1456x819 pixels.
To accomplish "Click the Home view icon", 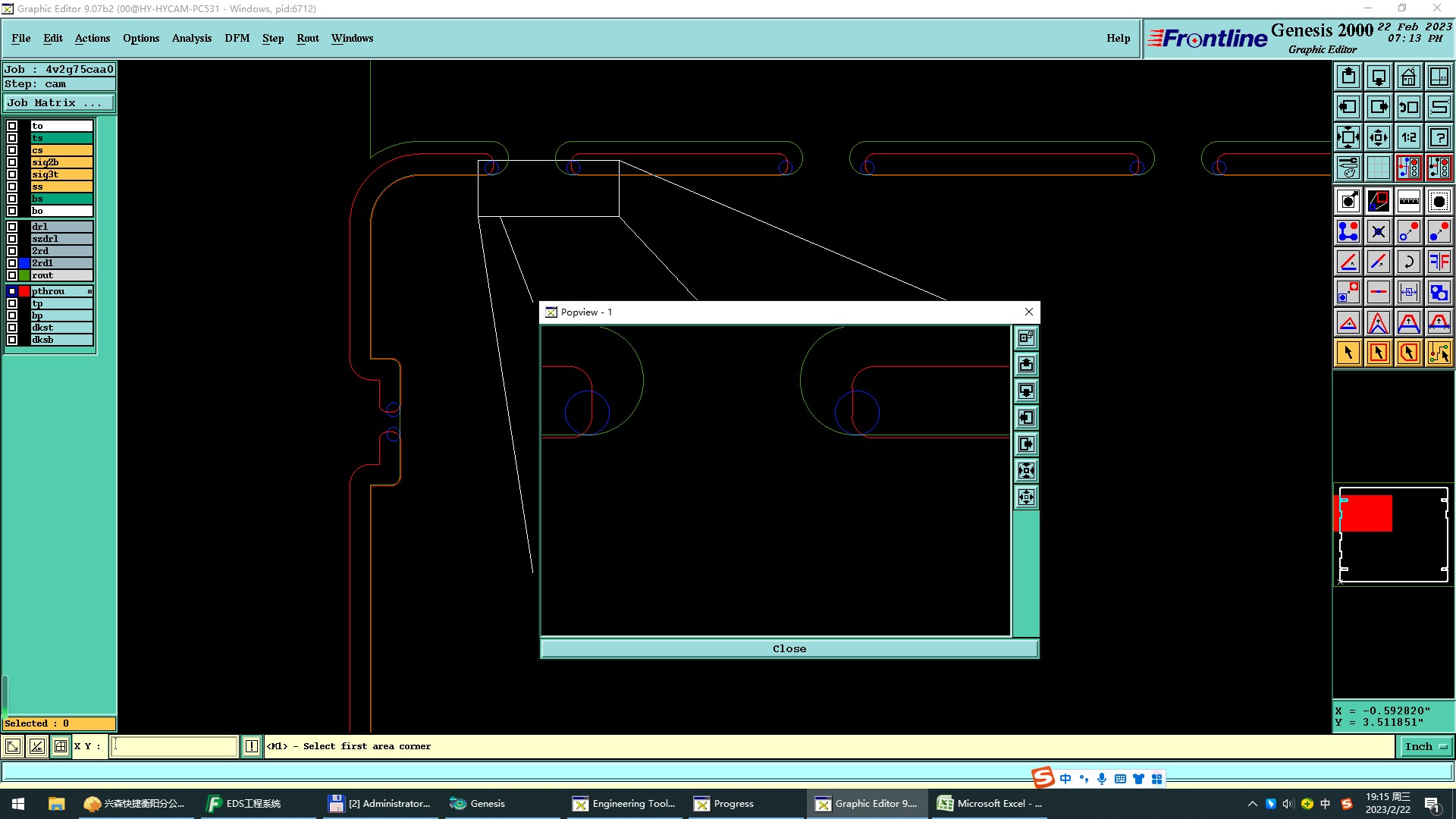I will coord(1408,77).
